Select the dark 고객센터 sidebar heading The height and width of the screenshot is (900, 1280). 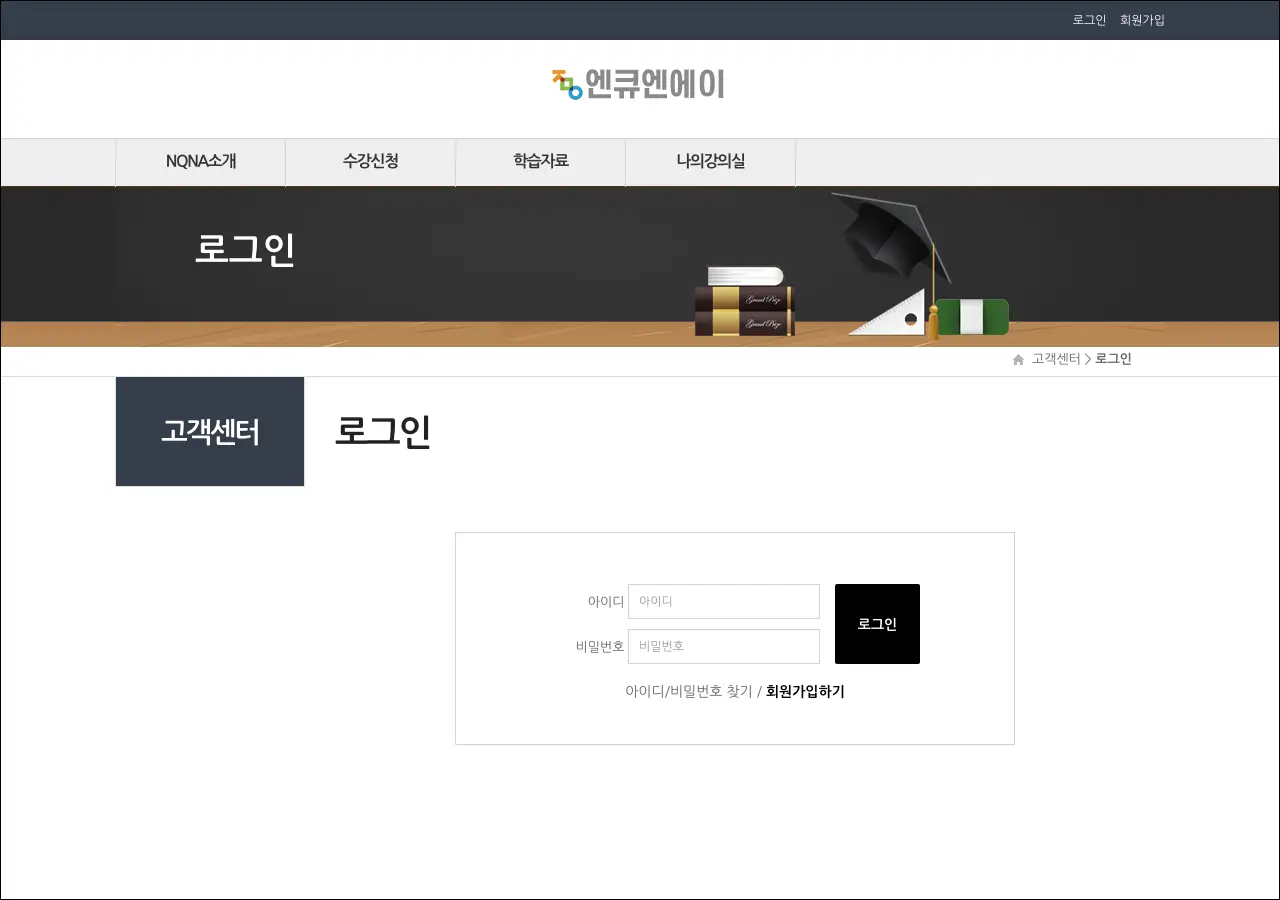coord(210,432)
